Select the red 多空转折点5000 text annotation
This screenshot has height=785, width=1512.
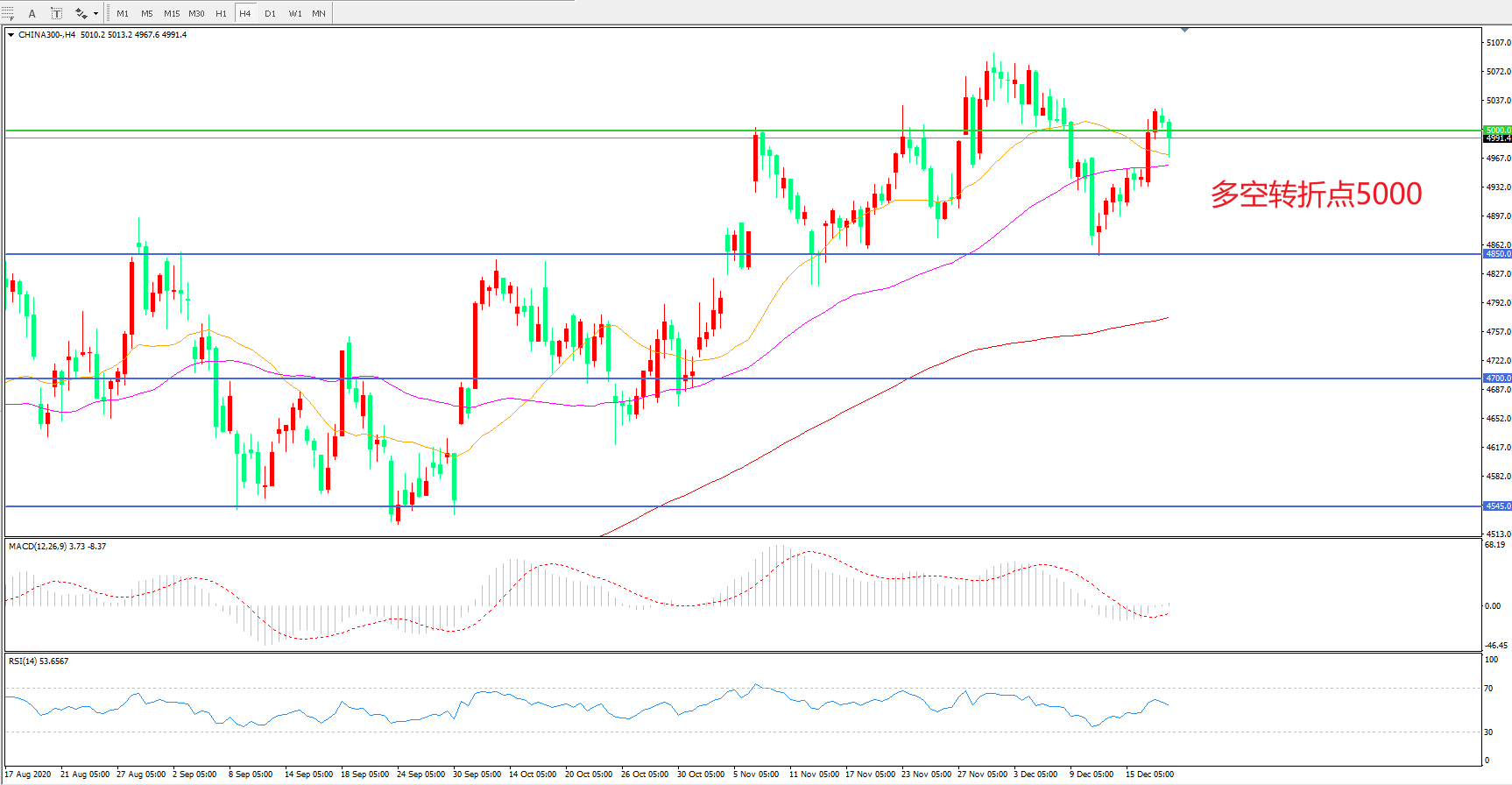1316,194
